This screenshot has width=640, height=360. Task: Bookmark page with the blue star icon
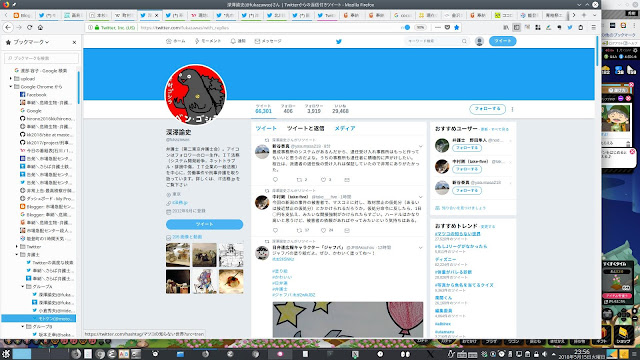click(457, 27)
